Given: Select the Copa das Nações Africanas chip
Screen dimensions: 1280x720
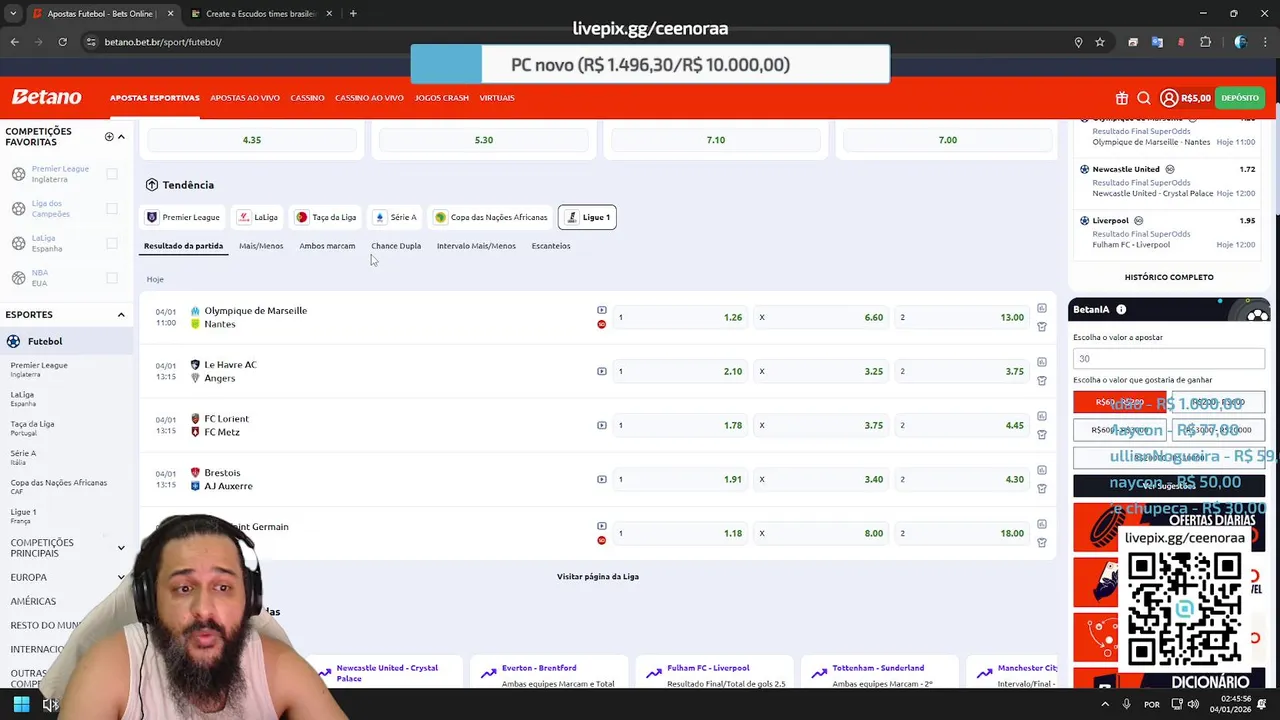Looking at the screenshot, I should click(x=491, y=217).
